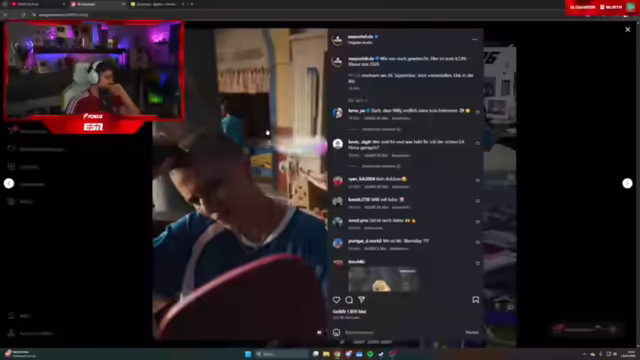Open the emoji picker beside the comment field

(336, 332)
